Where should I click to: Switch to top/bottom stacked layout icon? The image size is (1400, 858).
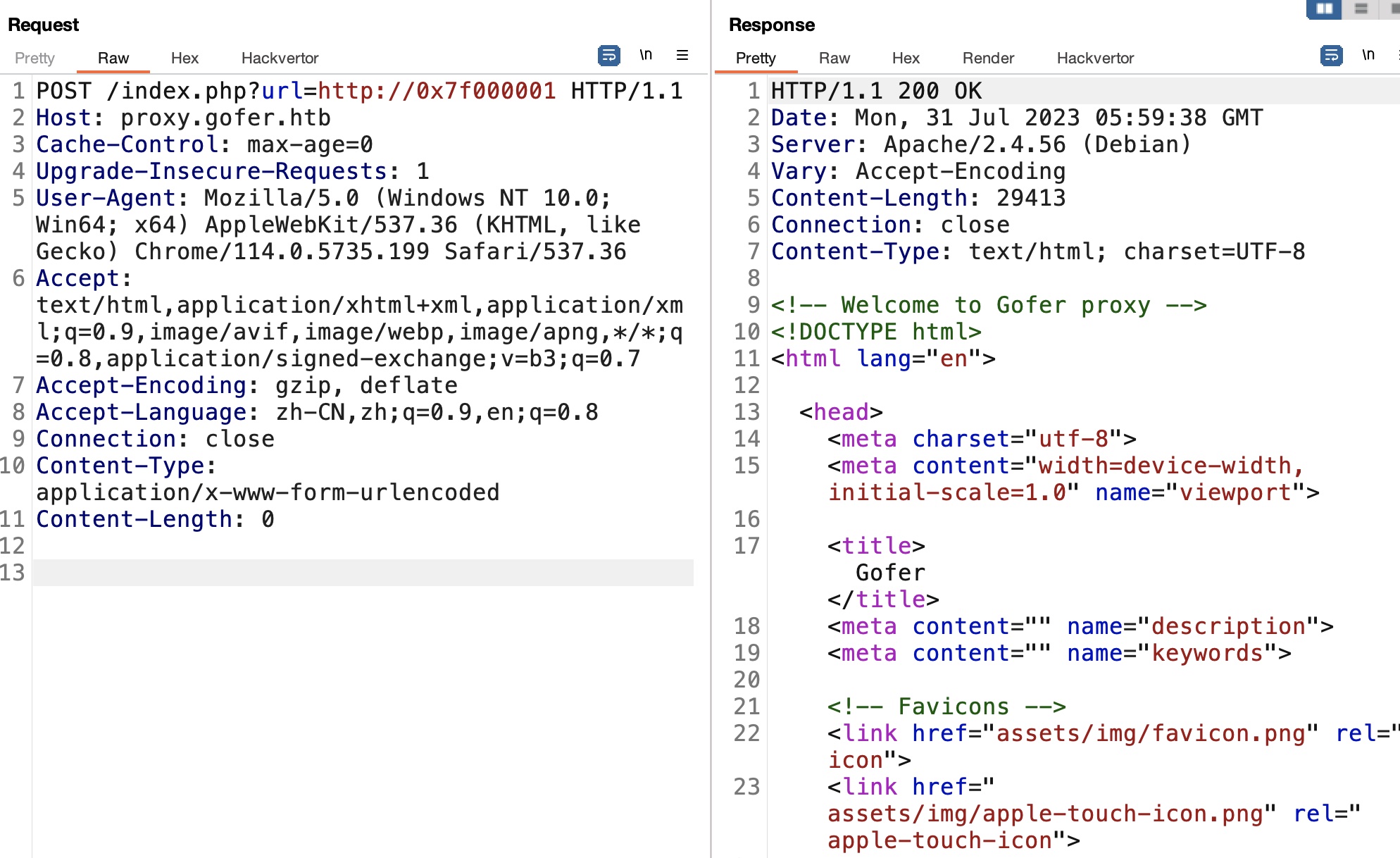point(1361,8)
